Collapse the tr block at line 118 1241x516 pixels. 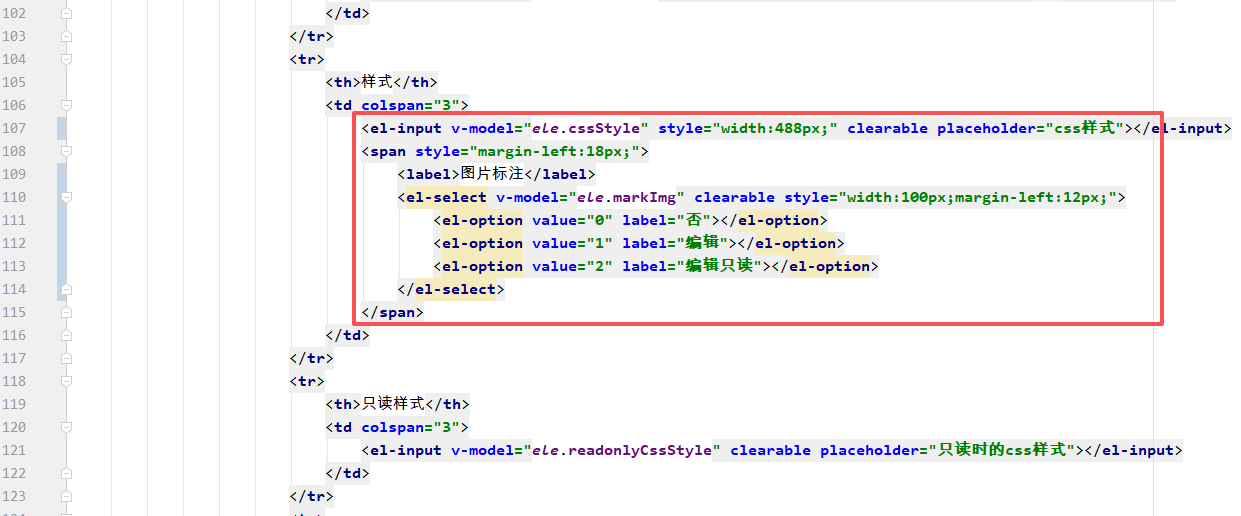click(x=67, y=381)
